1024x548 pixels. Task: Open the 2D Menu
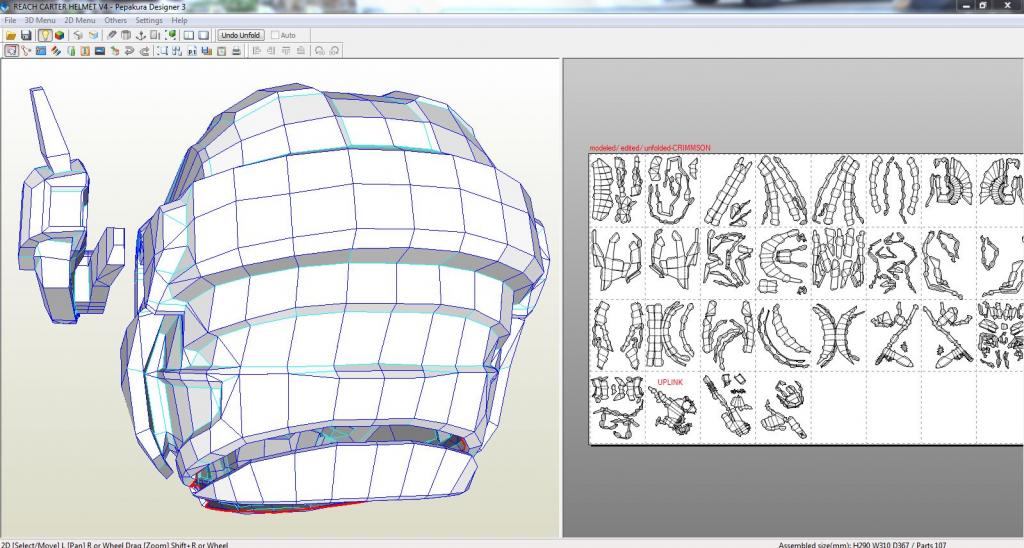tap(80, 20)
